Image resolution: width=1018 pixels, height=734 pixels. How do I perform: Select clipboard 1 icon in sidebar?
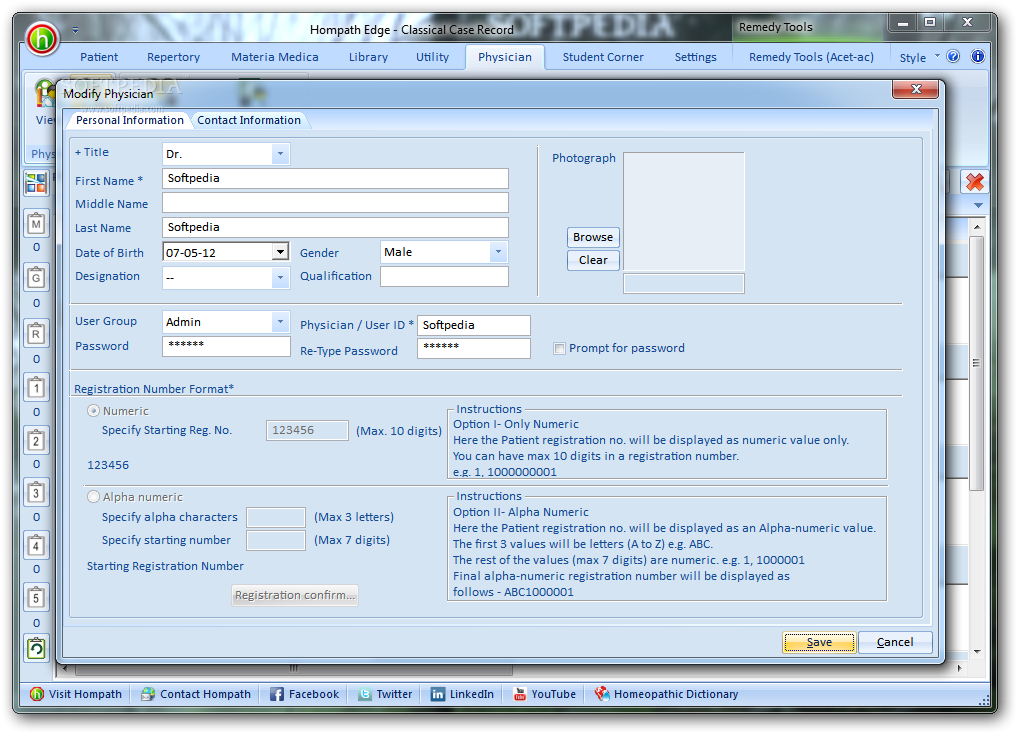[36, 387]
